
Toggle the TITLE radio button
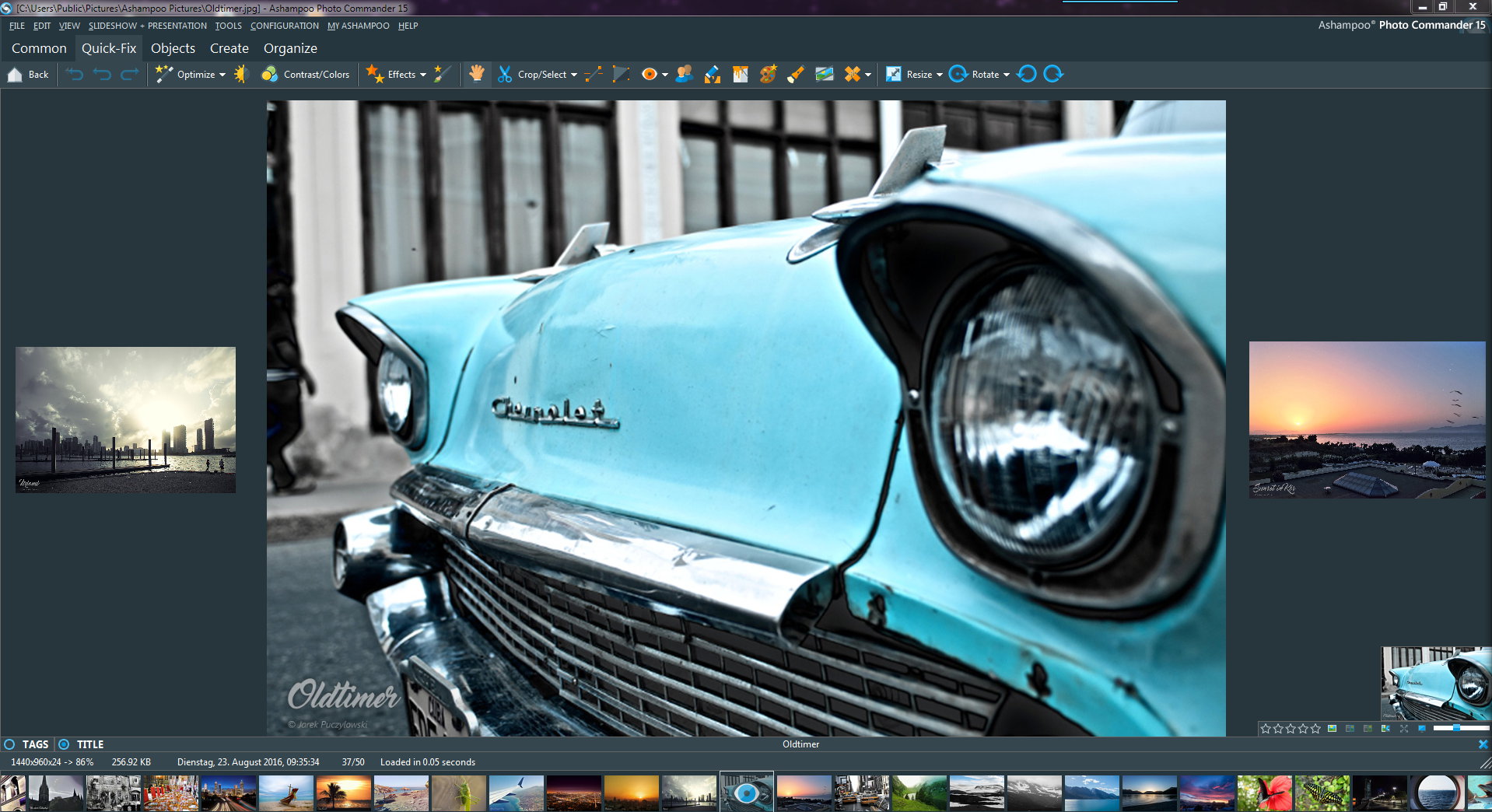click(x=64, y=744)
